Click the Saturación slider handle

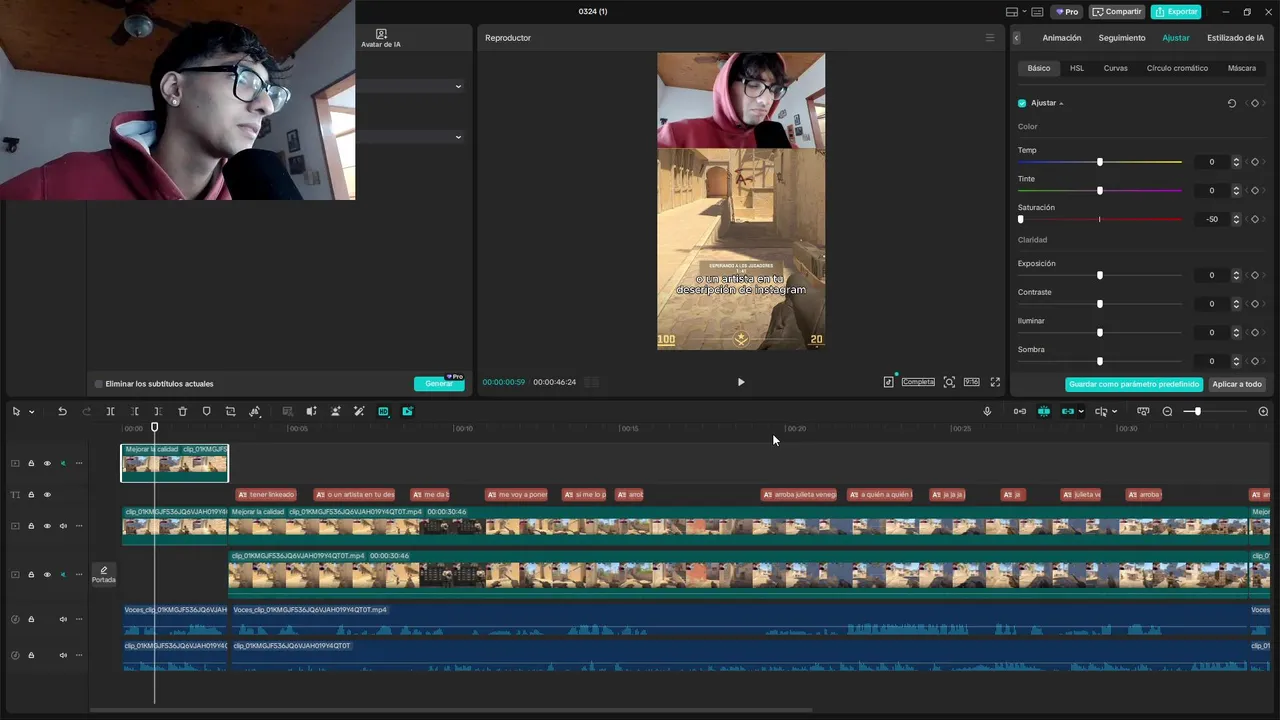tap(1021, 219)
